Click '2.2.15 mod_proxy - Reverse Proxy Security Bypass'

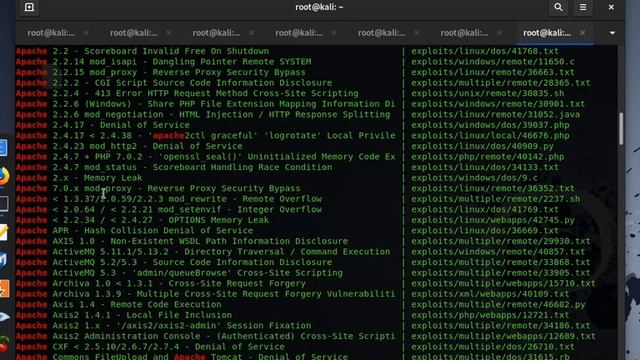[x=179, y=72]
